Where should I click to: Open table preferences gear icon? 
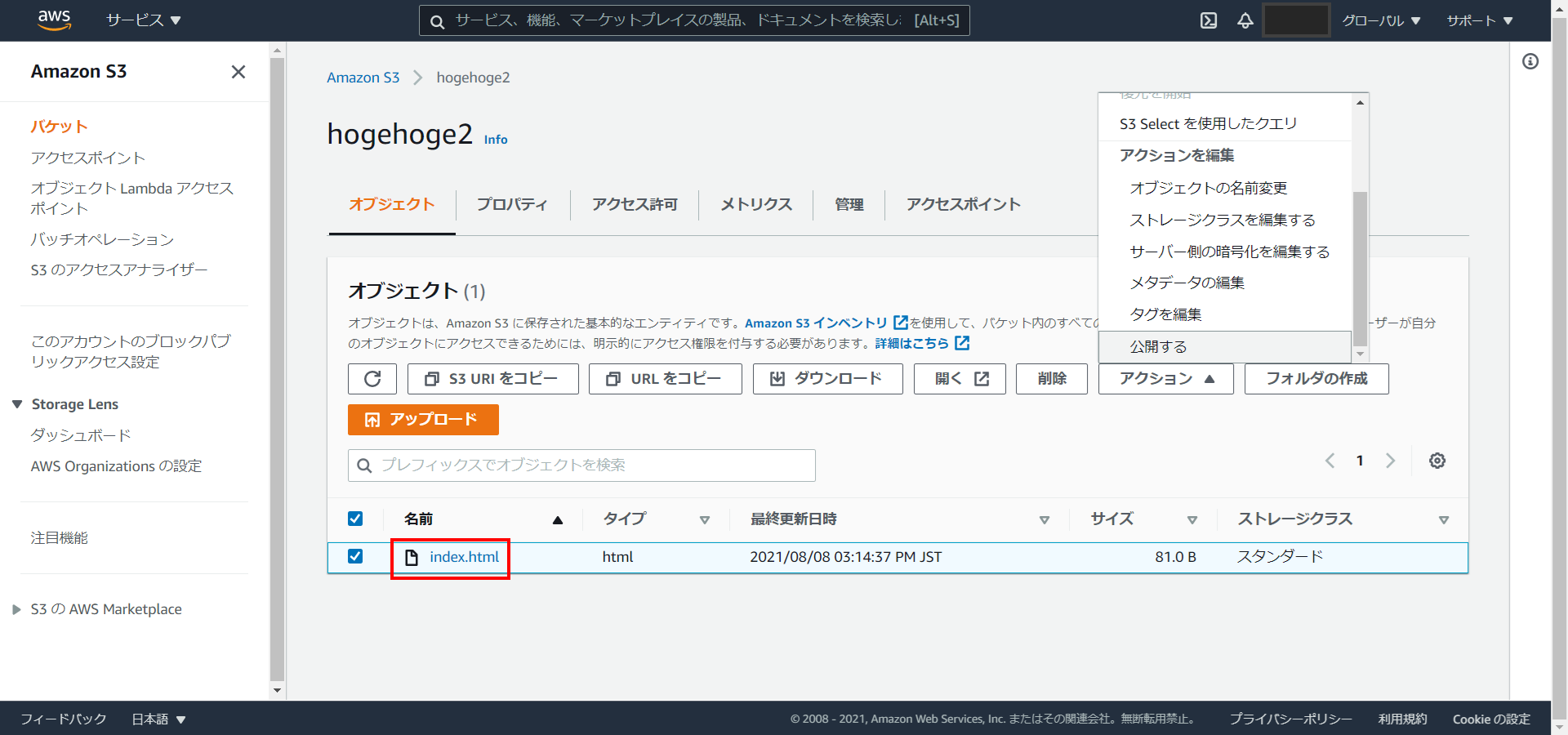coord(1437,461)
